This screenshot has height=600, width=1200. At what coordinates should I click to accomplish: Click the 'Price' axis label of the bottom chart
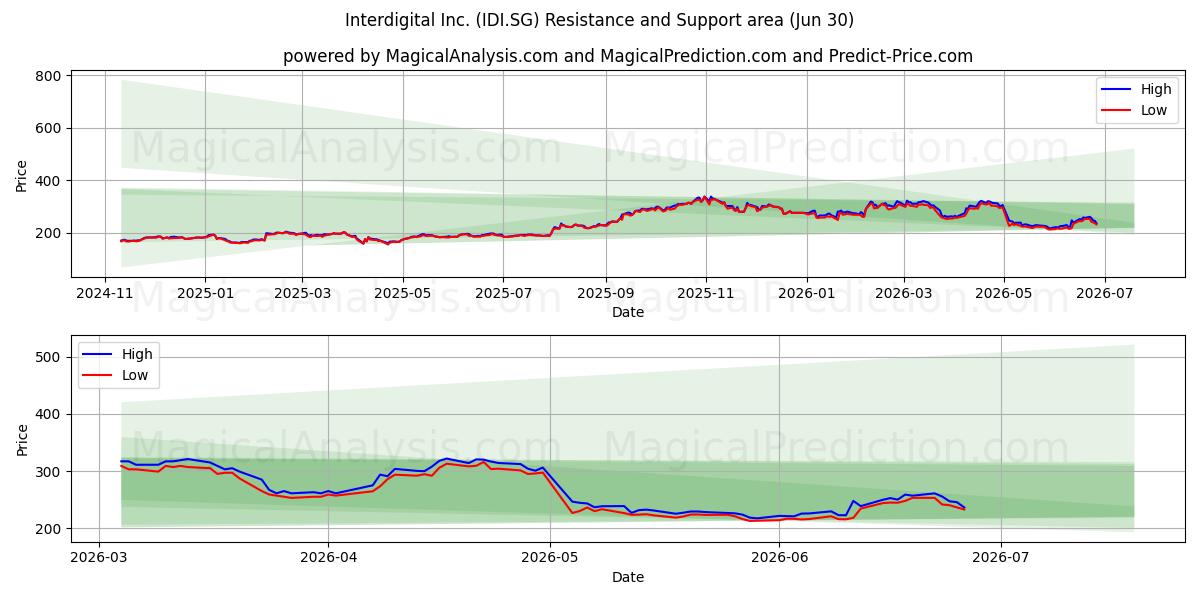coord(22,440)
